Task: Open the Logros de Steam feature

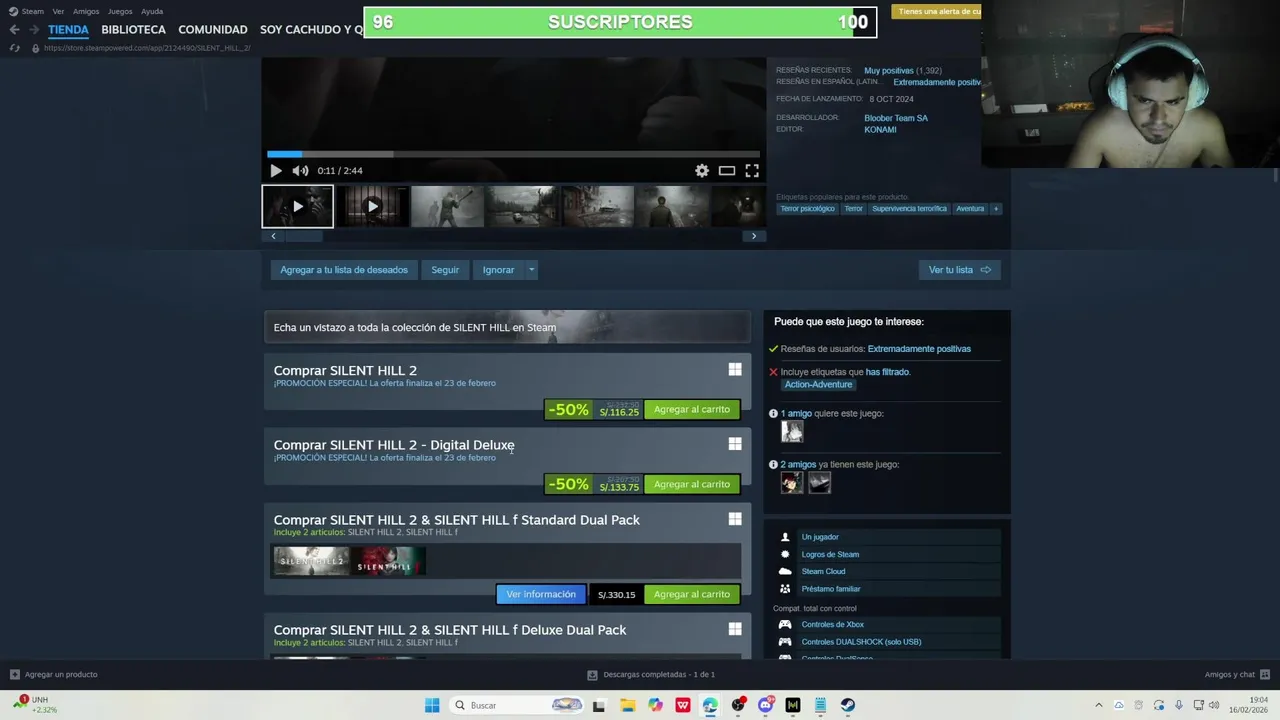Action: (888, 554)
